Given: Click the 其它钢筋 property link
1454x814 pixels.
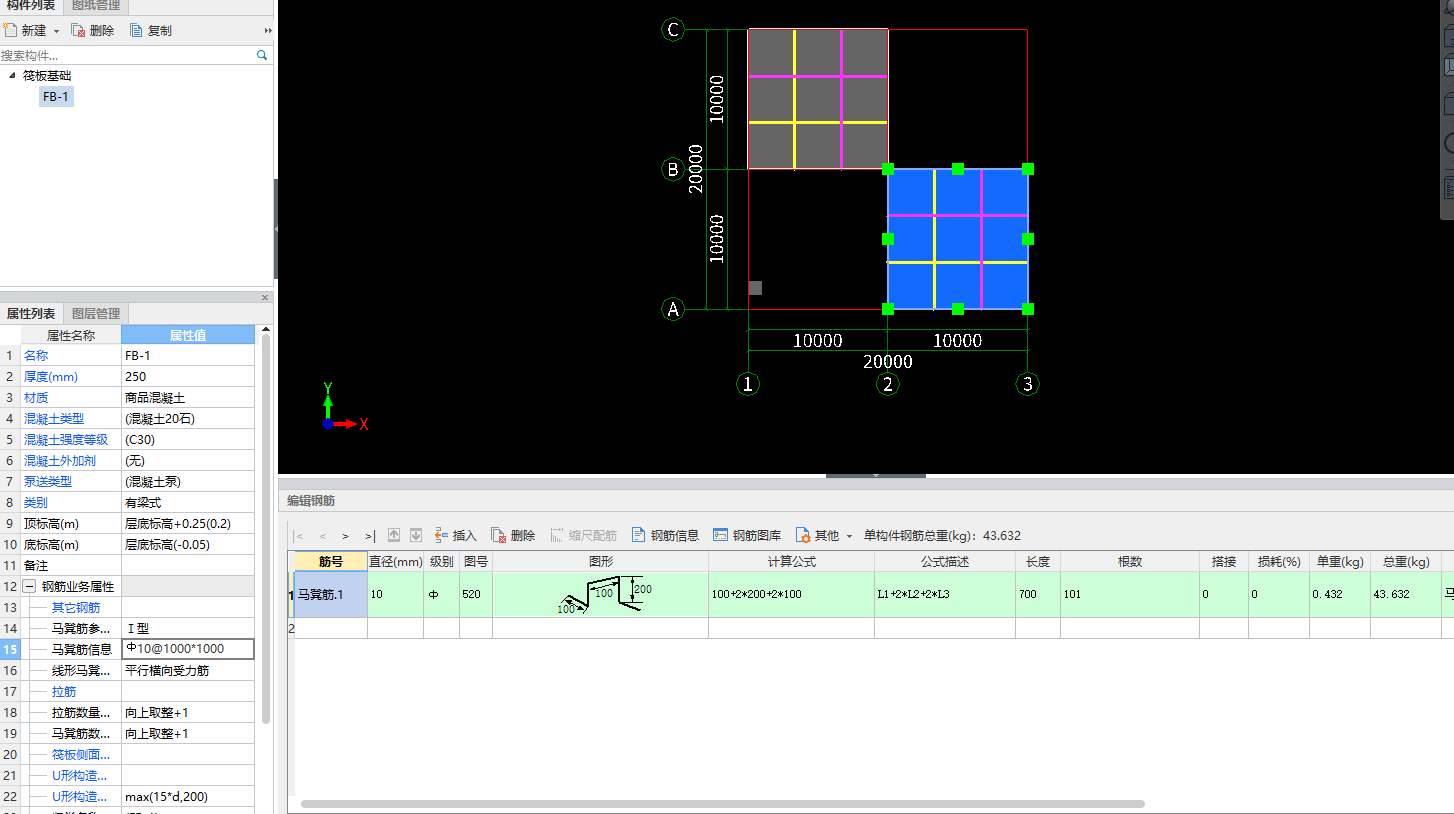Looking at the screenshot, I should click(x=76, y=608).
